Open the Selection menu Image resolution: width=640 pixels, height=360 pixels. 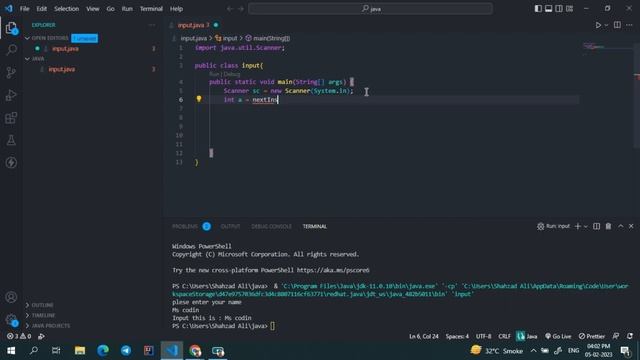(67, 9)
